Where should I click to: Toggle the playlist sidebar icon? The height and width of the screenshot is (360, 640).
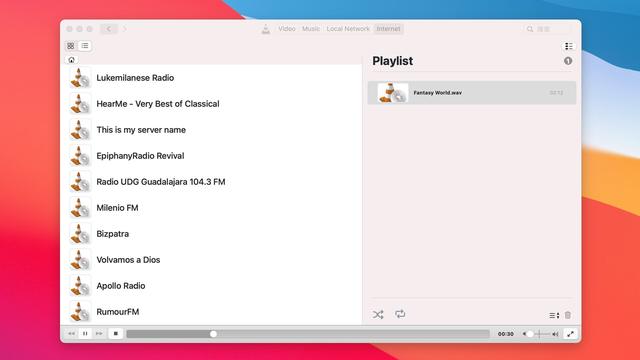pyautogui.click(x=569, y=46)
